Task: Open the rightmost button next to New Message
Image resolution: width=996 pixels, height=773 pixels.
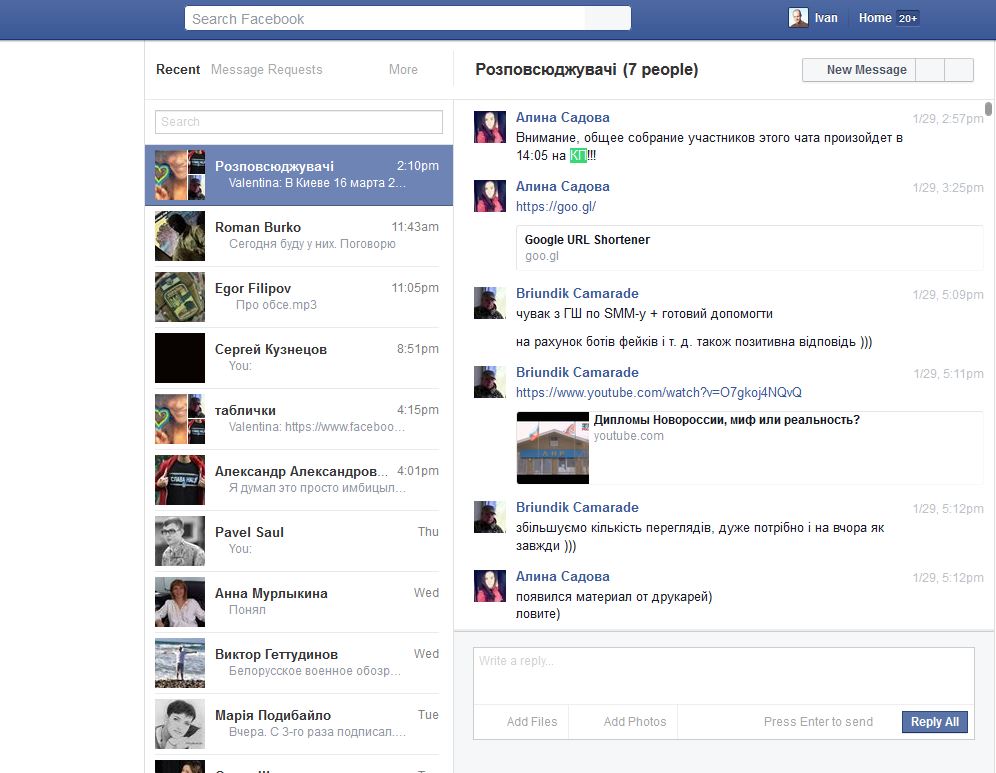Action: [x=959, y=70]
